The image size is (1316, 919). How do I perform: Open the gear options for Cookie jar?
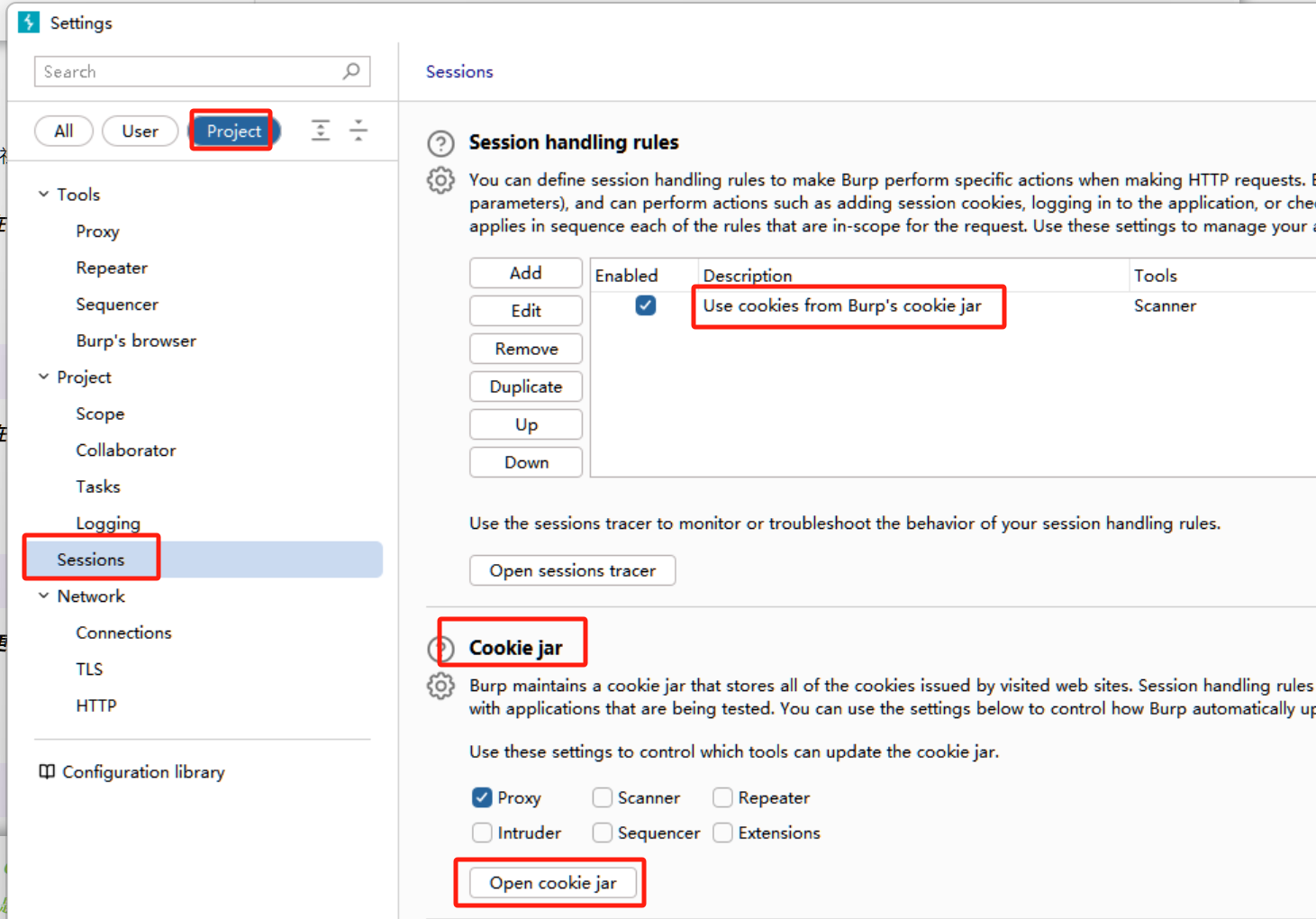coord(440,687)
